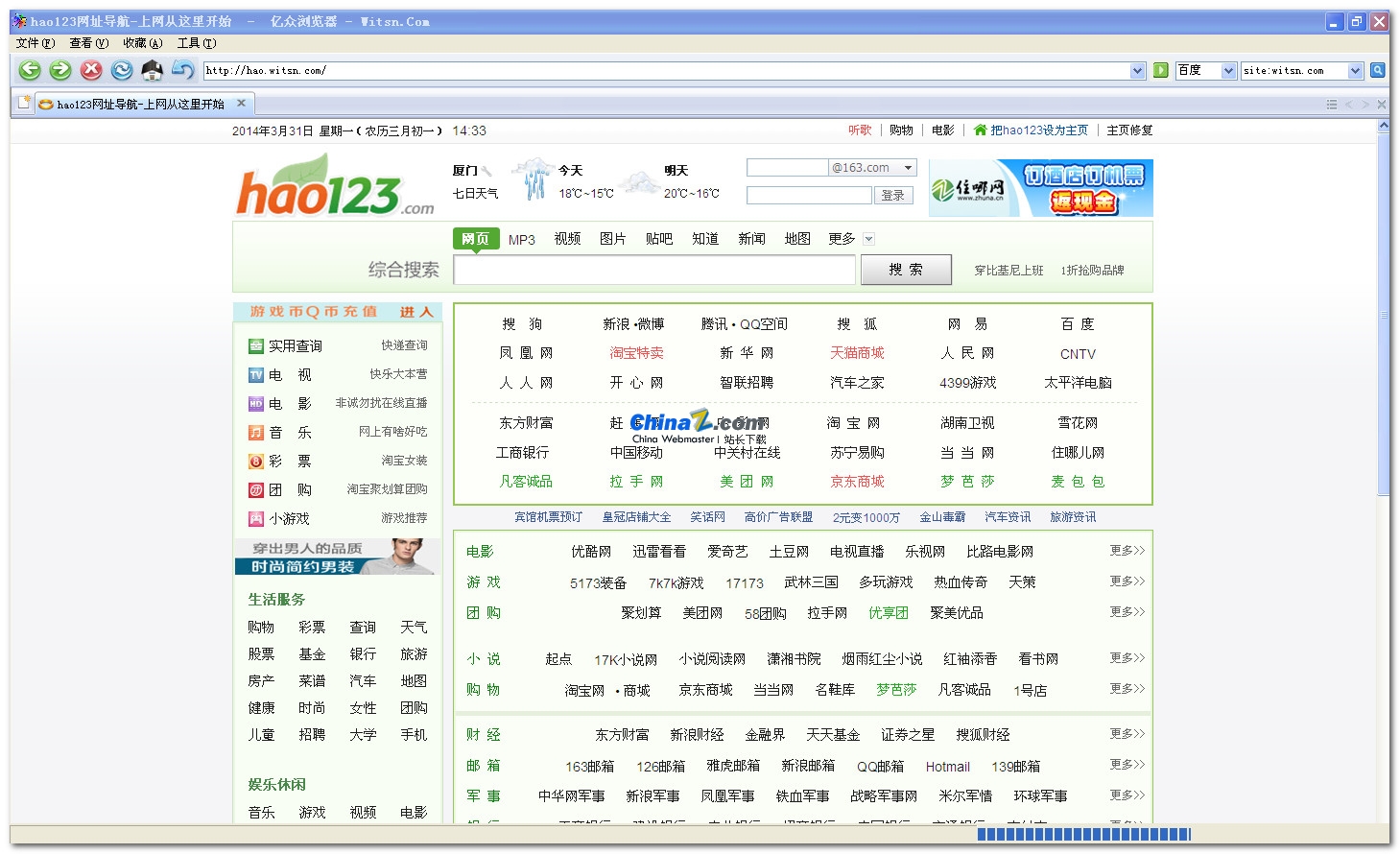Open the 查看(V) menu
1400x854 pixels.
point(89,43)
